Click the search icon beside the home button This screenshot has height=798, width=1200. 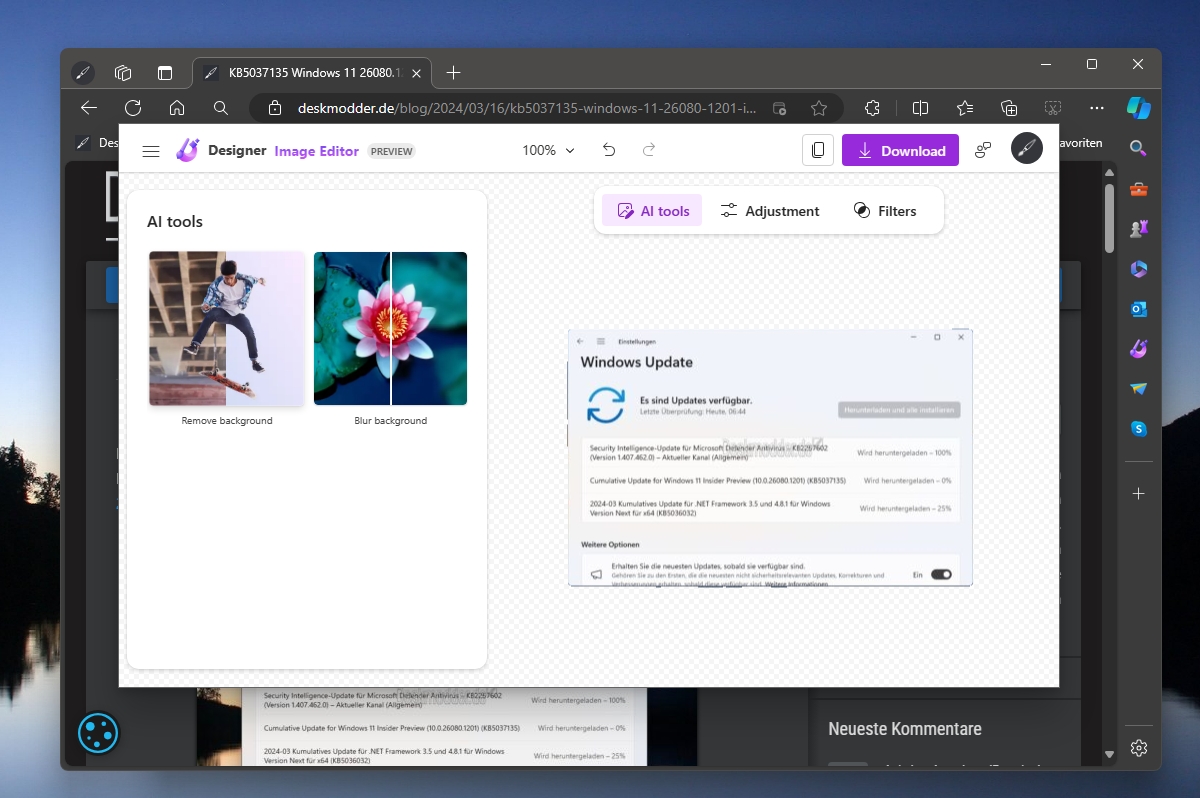click(x=221, y=108)
